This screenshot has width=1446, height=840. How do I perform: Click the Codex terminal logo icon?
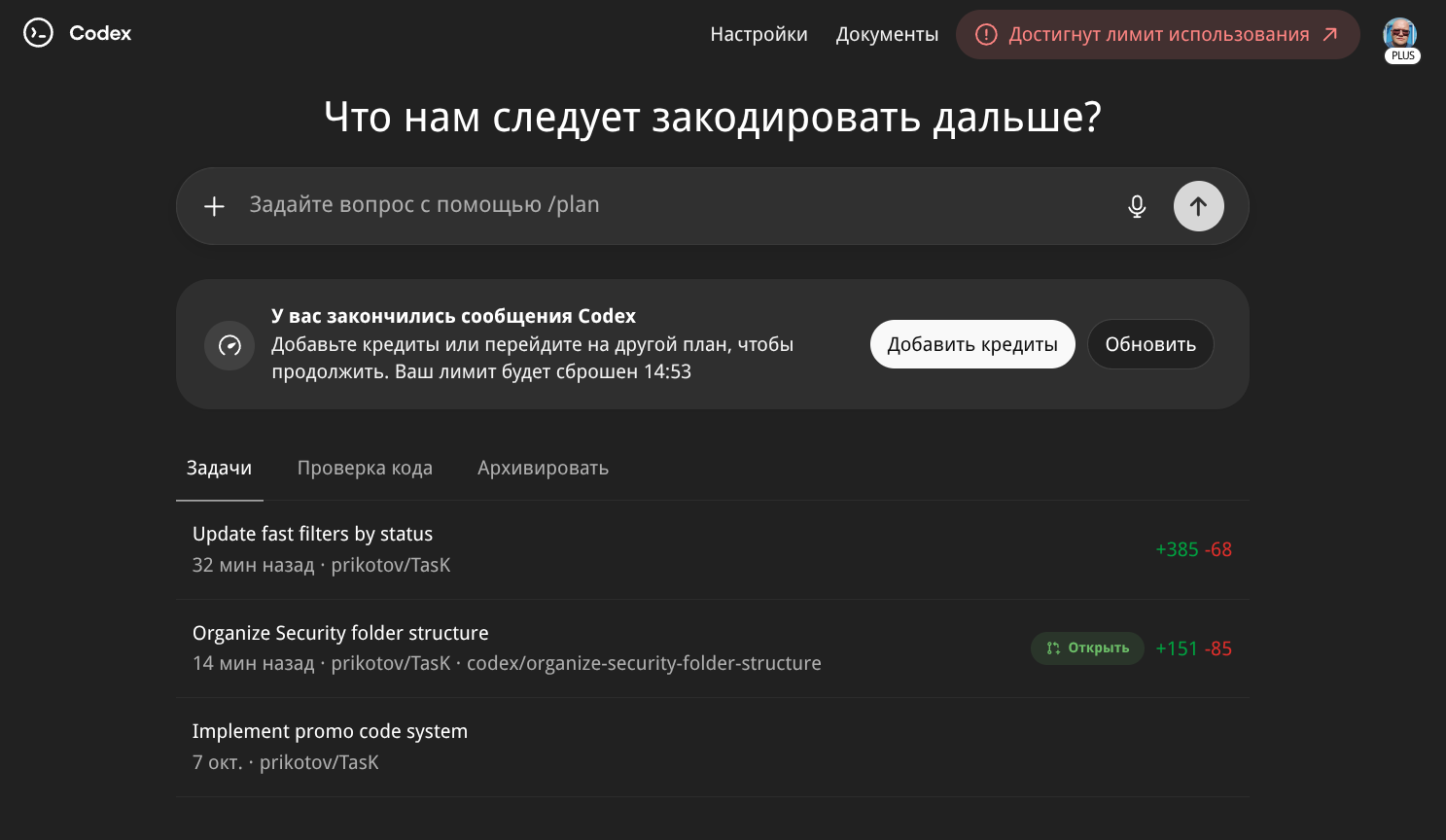(x=38, y=33)
